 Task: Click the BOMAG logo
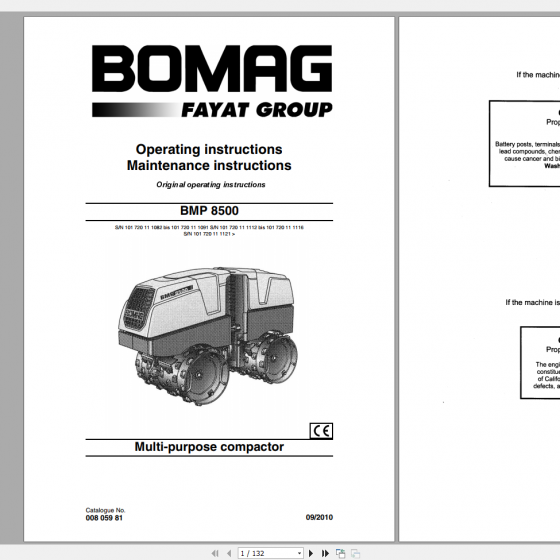(212, 69)
